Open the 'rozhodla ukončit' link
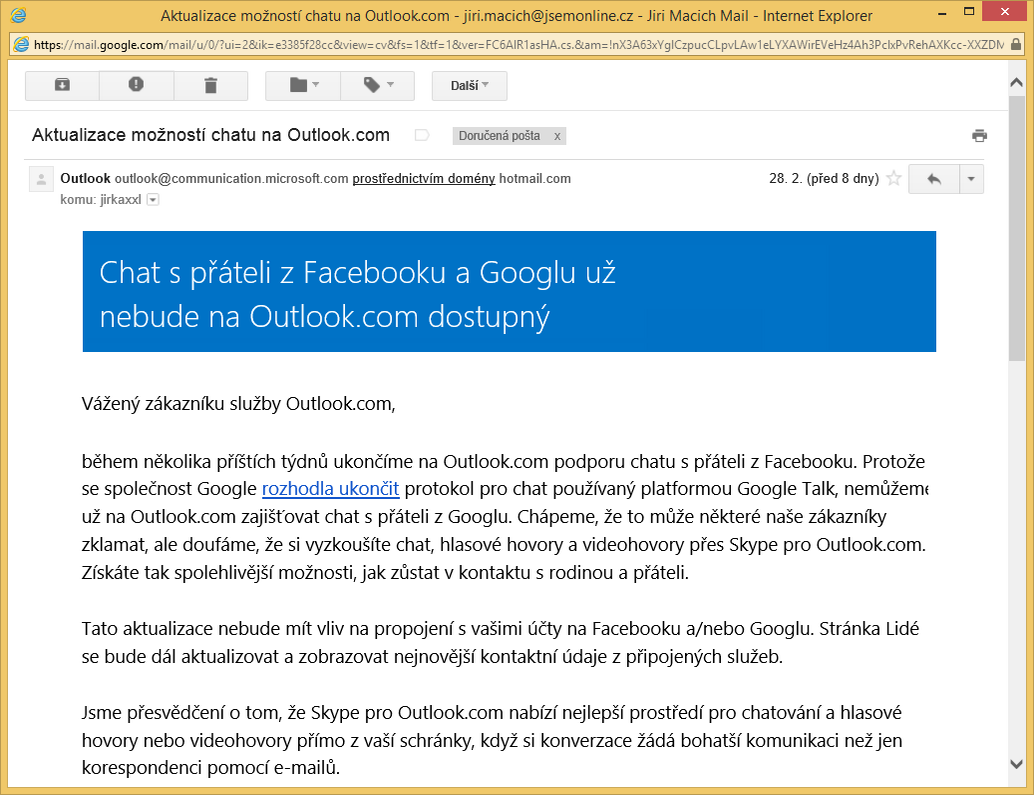The width and height of the screenshot is (1034, 795). click(x=330, y=489)
